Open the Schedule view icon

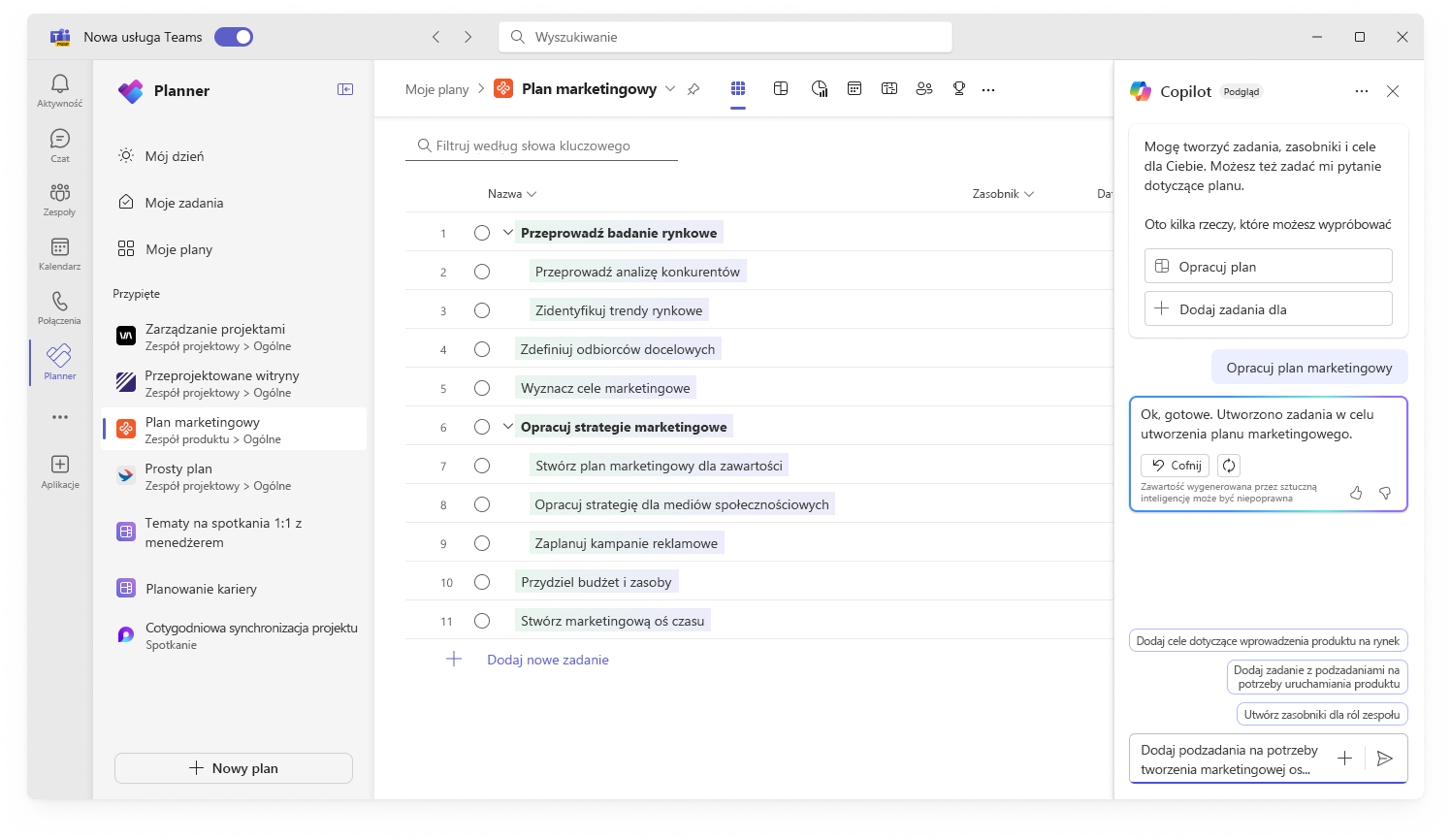[854, 89]
